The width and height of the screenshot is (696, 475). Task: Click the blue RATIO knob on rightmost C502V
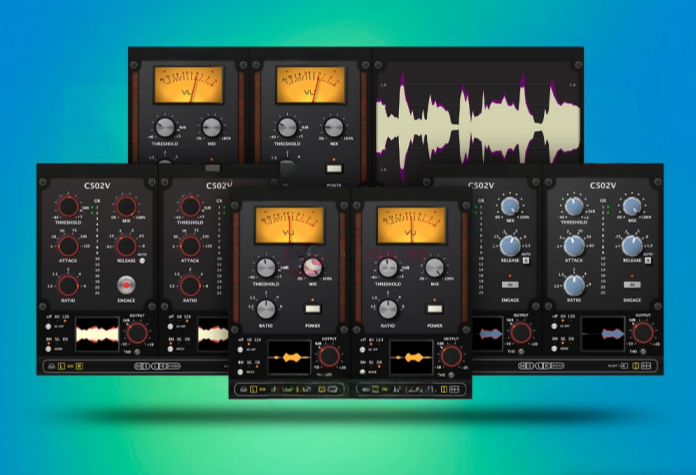click(x=574, y=285)
